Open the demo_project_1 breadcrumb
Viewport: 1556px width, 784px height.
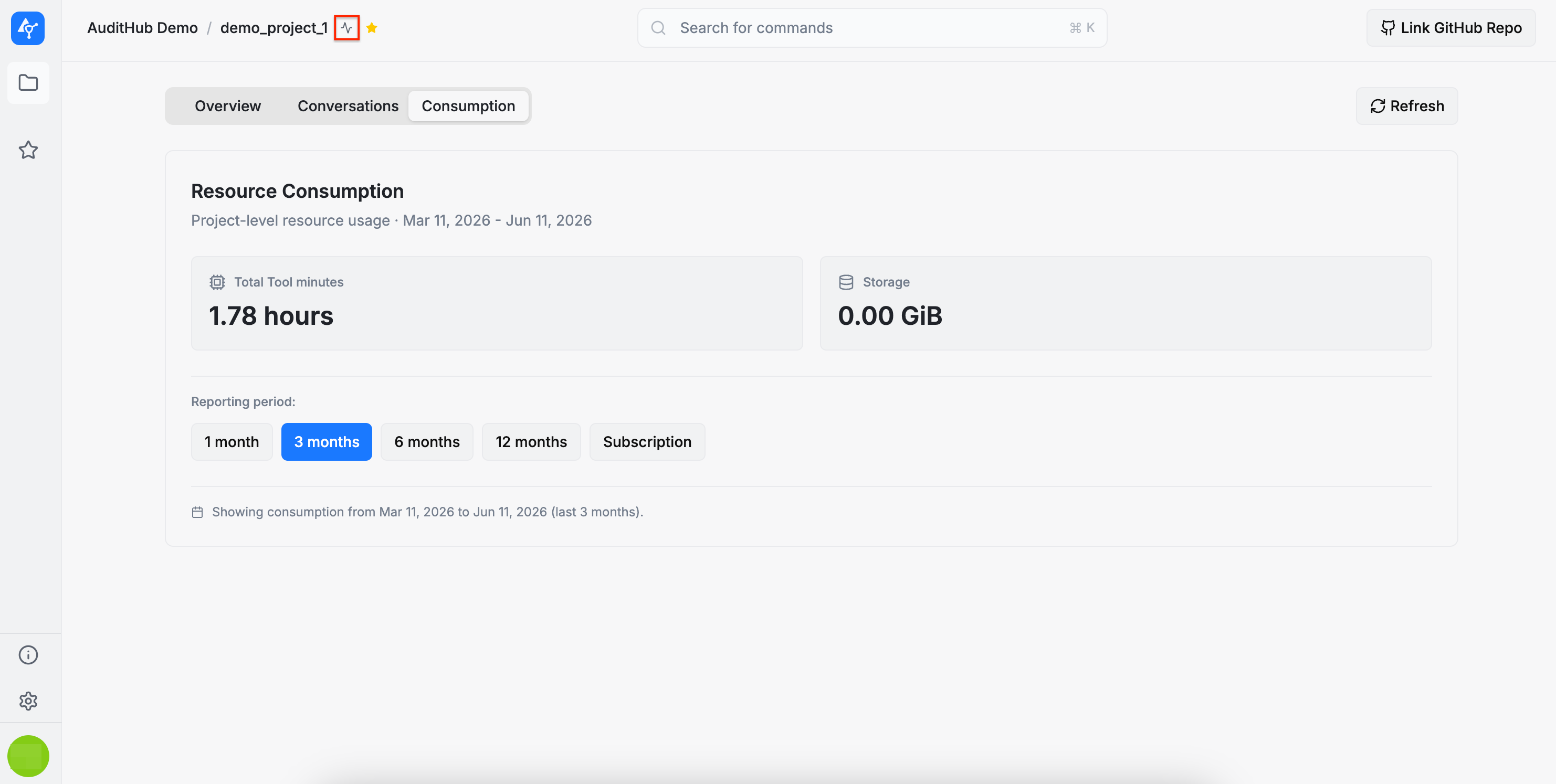tap(274, 28)
